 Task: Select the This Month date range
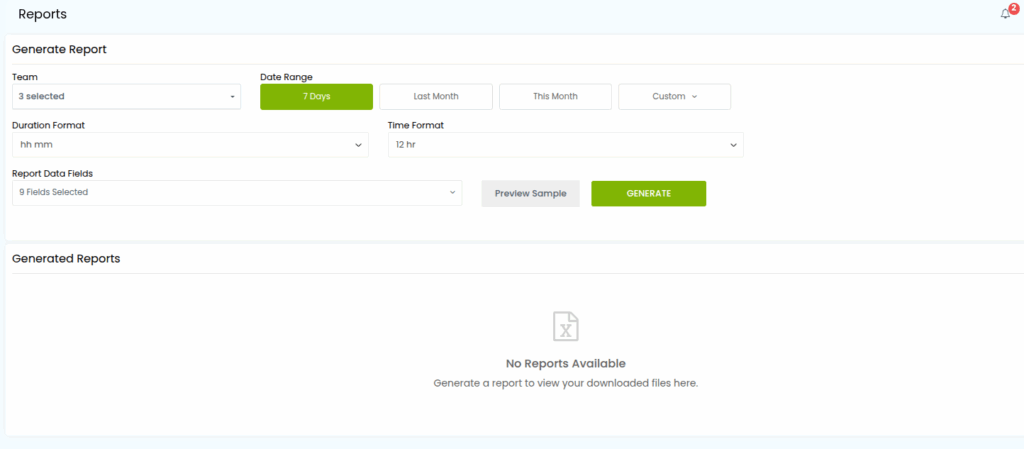(x=555, y=97)
